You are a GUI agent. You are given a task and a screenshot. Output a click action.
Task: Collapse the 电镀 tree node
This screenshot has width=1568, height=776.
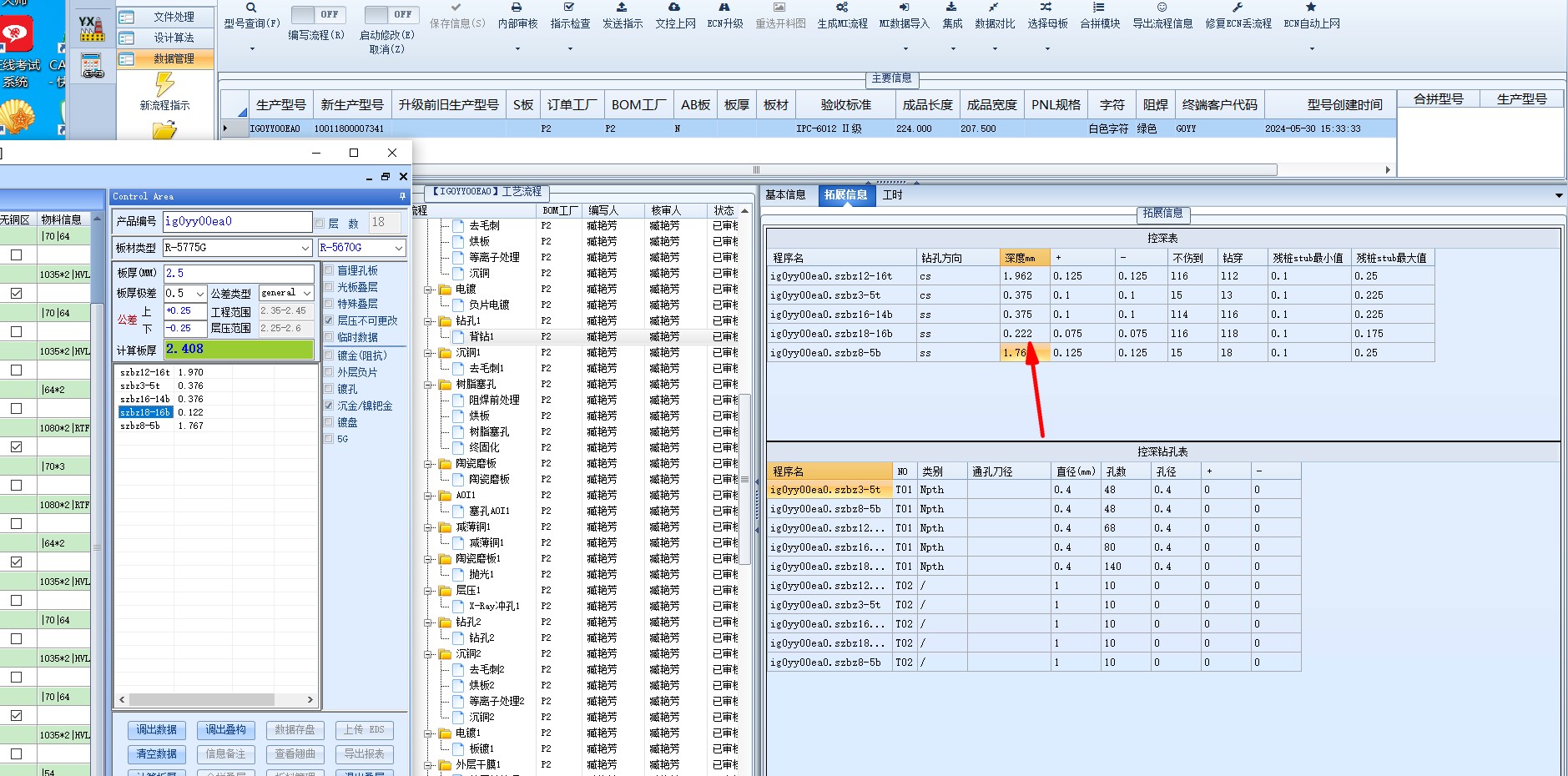click(x=428, y=290)
